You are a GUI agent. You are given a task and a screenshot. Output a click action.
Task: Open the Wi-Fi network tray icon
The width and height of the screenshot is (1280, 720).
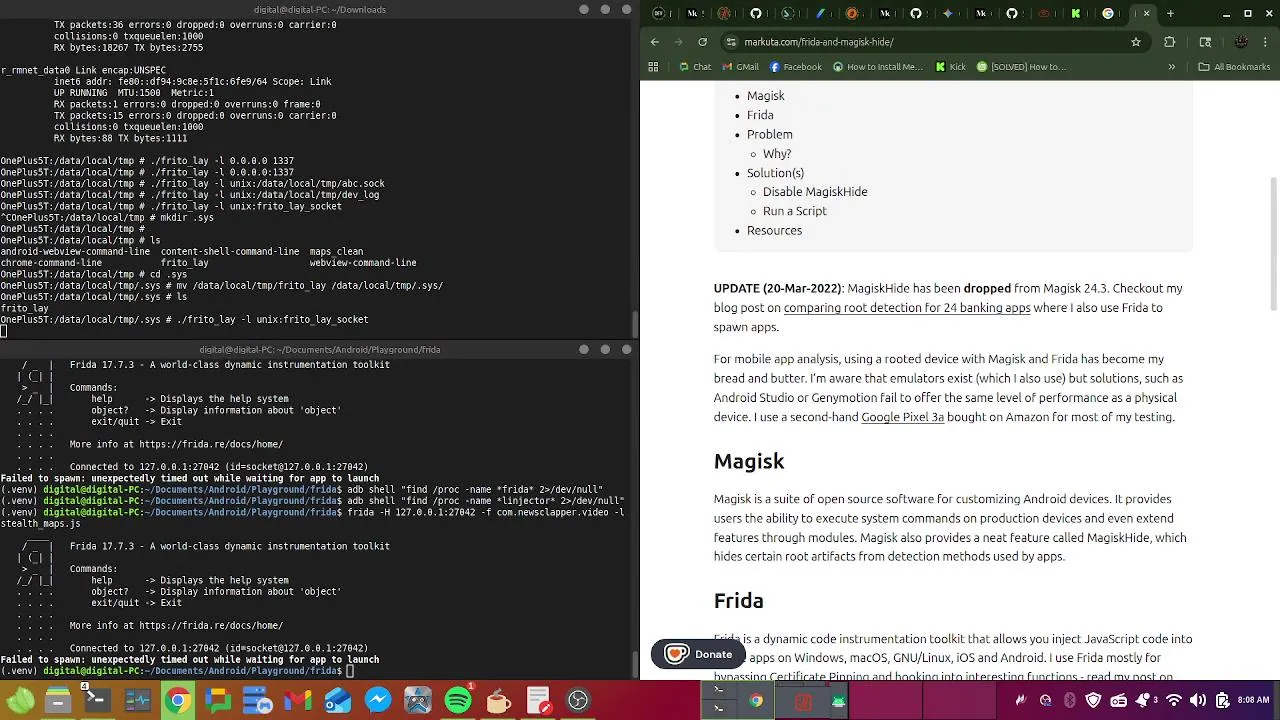(1174, 700)
